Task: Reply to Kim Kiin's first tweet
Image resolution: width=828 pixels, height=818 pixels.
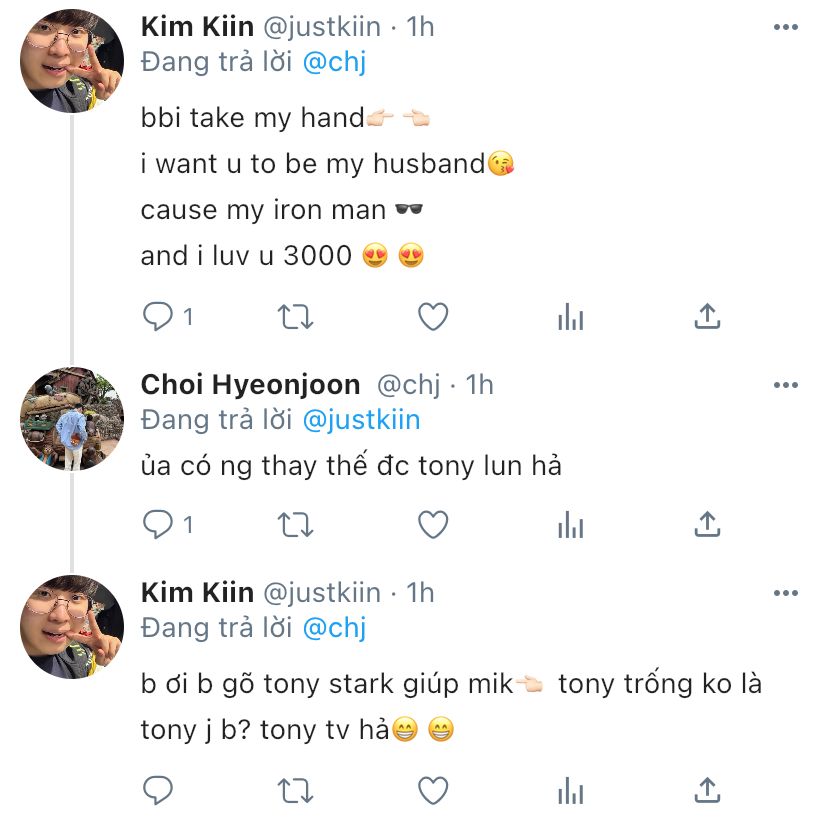Action: [159, 317]
